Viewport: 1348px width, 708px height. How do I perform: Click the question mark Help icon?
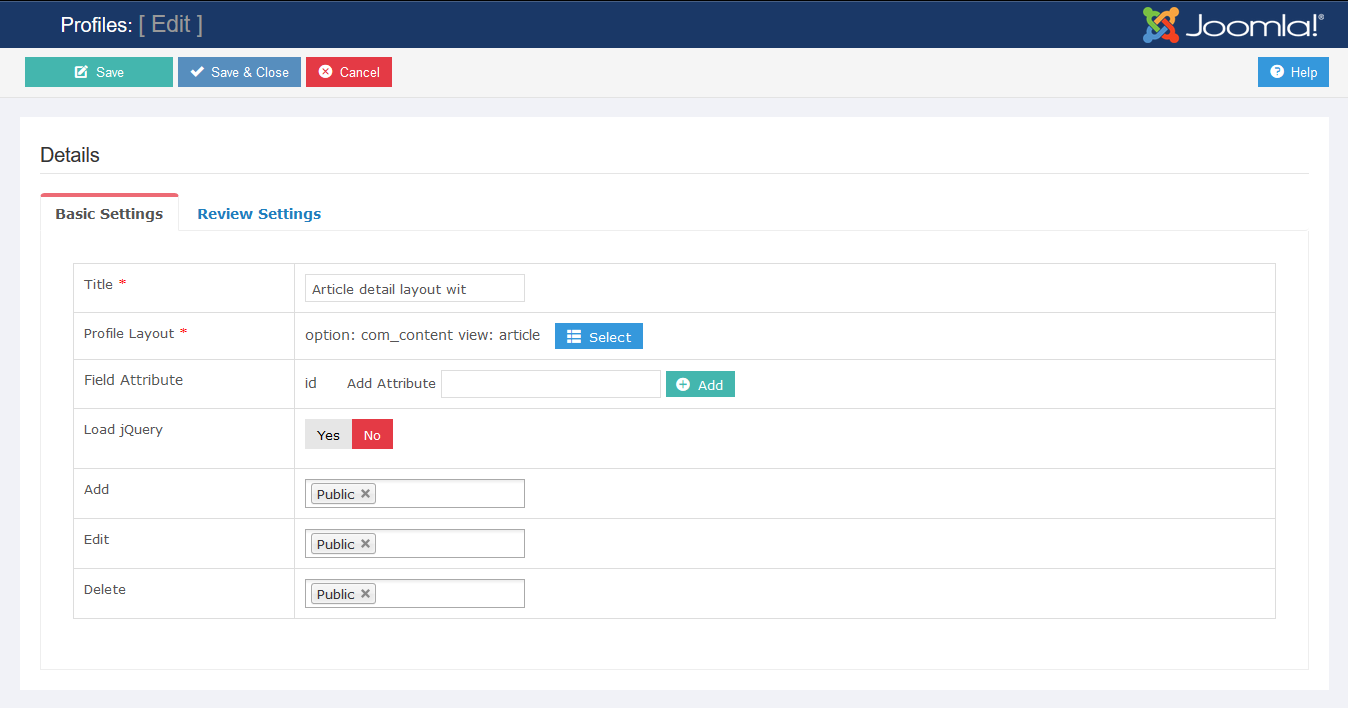point(1277,72)
